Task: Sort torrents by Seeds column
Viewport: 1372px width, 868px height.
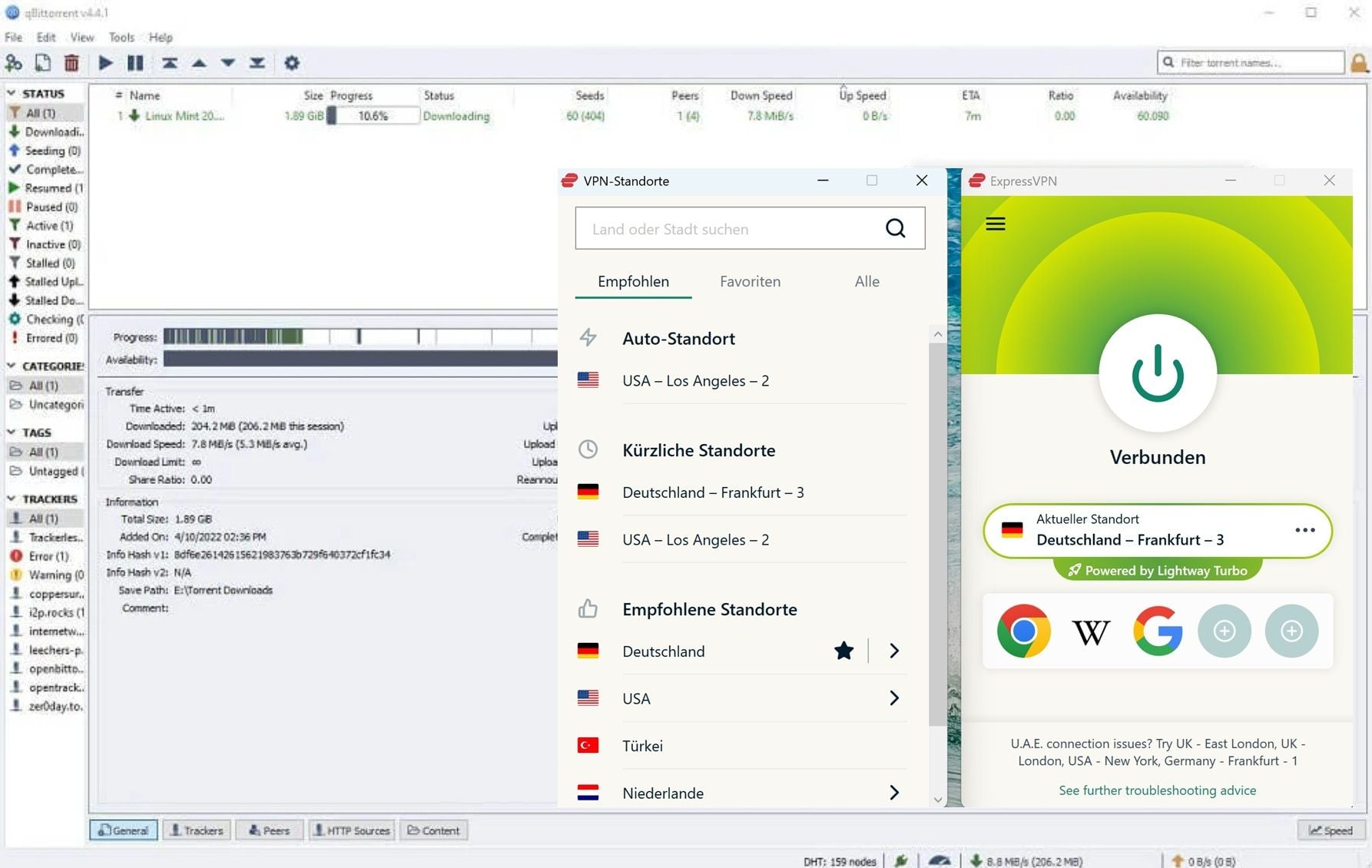Action: click(589, 95)
